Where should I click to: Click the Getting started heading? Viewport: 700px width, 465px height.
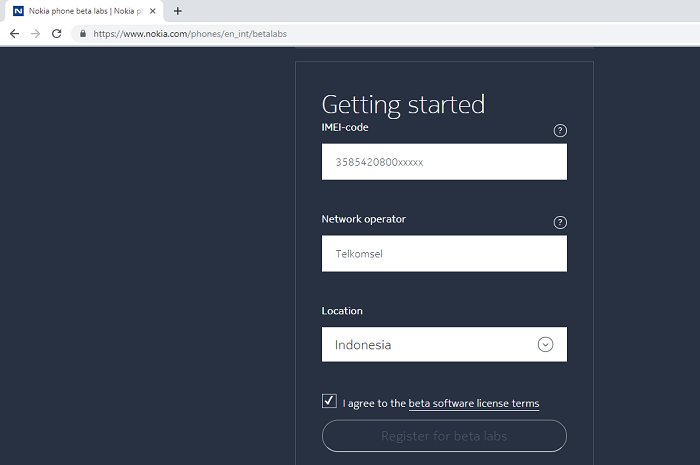(403, 104)
